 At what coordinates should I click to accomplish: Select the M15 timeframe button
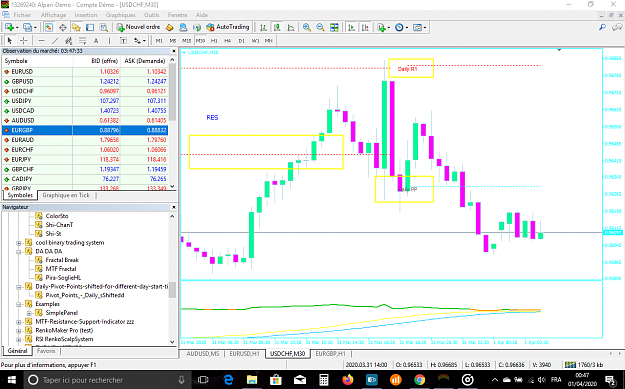[187, 41]
